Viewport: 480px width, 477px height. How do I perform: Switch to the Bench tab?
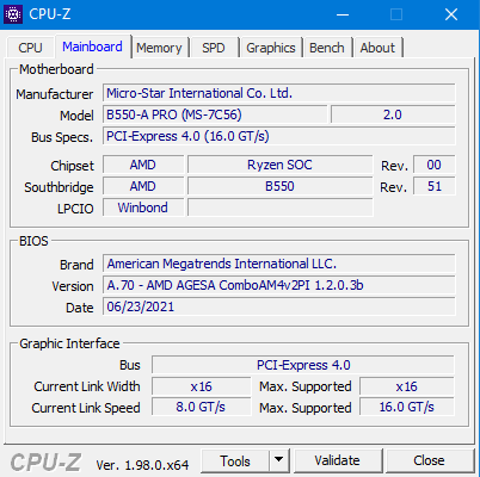click(x=327, y=48)
